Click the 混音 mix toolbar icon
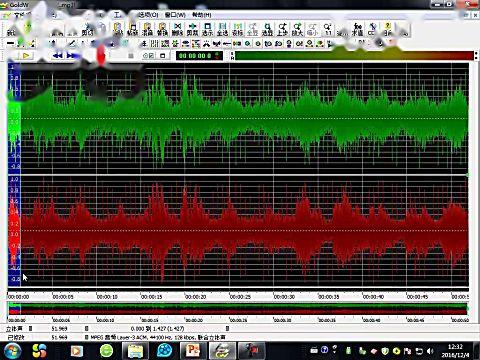The width and height of the screenshot is (480, 360). click(x=147, y=29)
